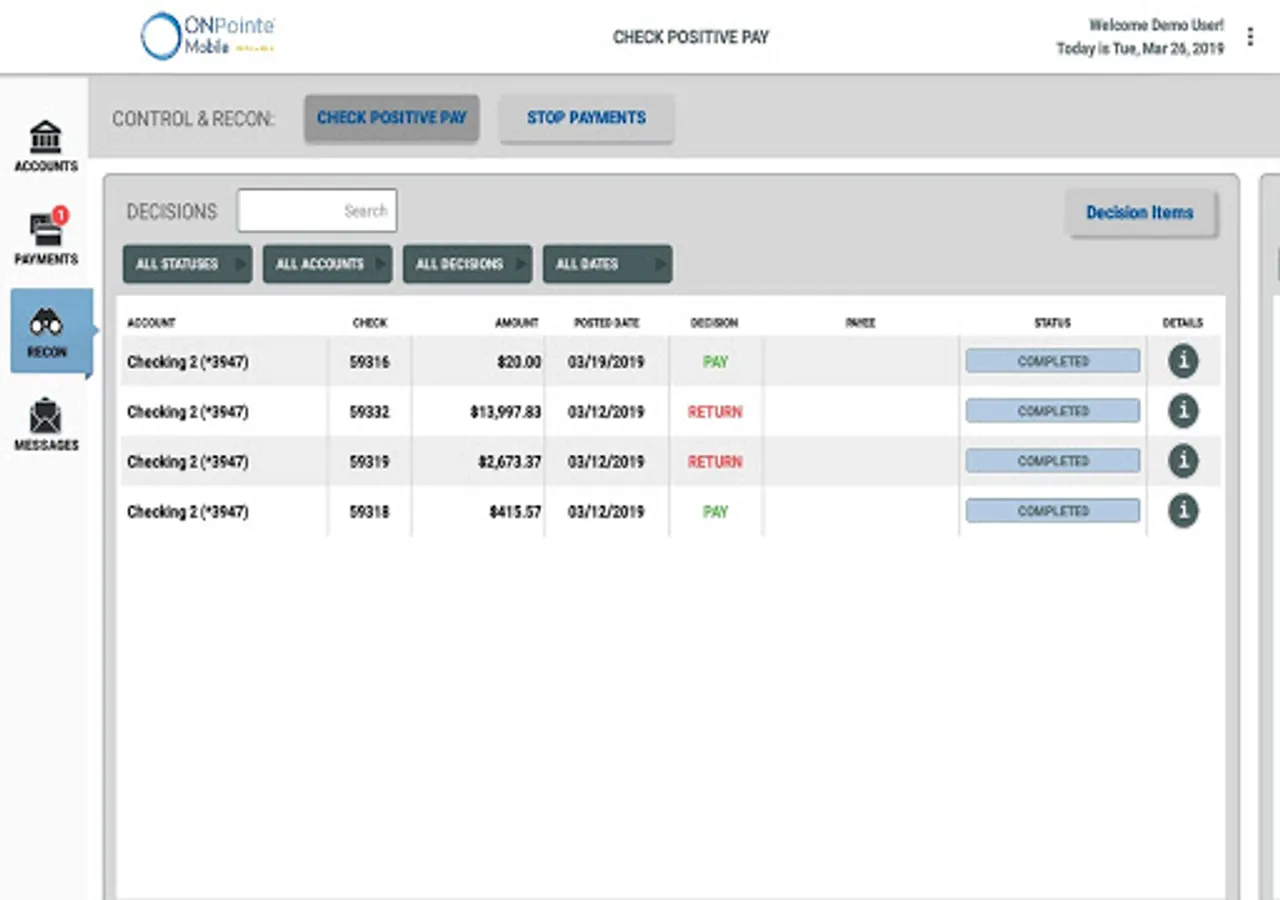The height and width of the screenshot is (900, 1280).
Task: Click PAY decision for check 59316
Action: (715, 362)
